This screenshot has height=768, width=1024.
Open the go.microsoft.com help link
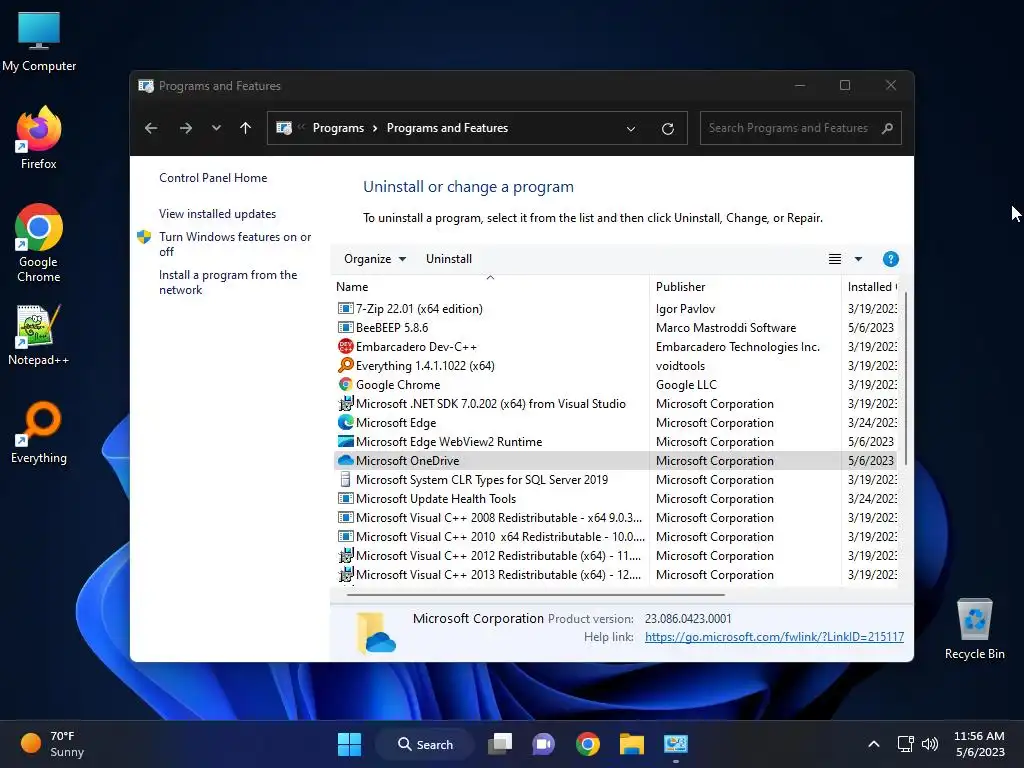click(774, 637)
